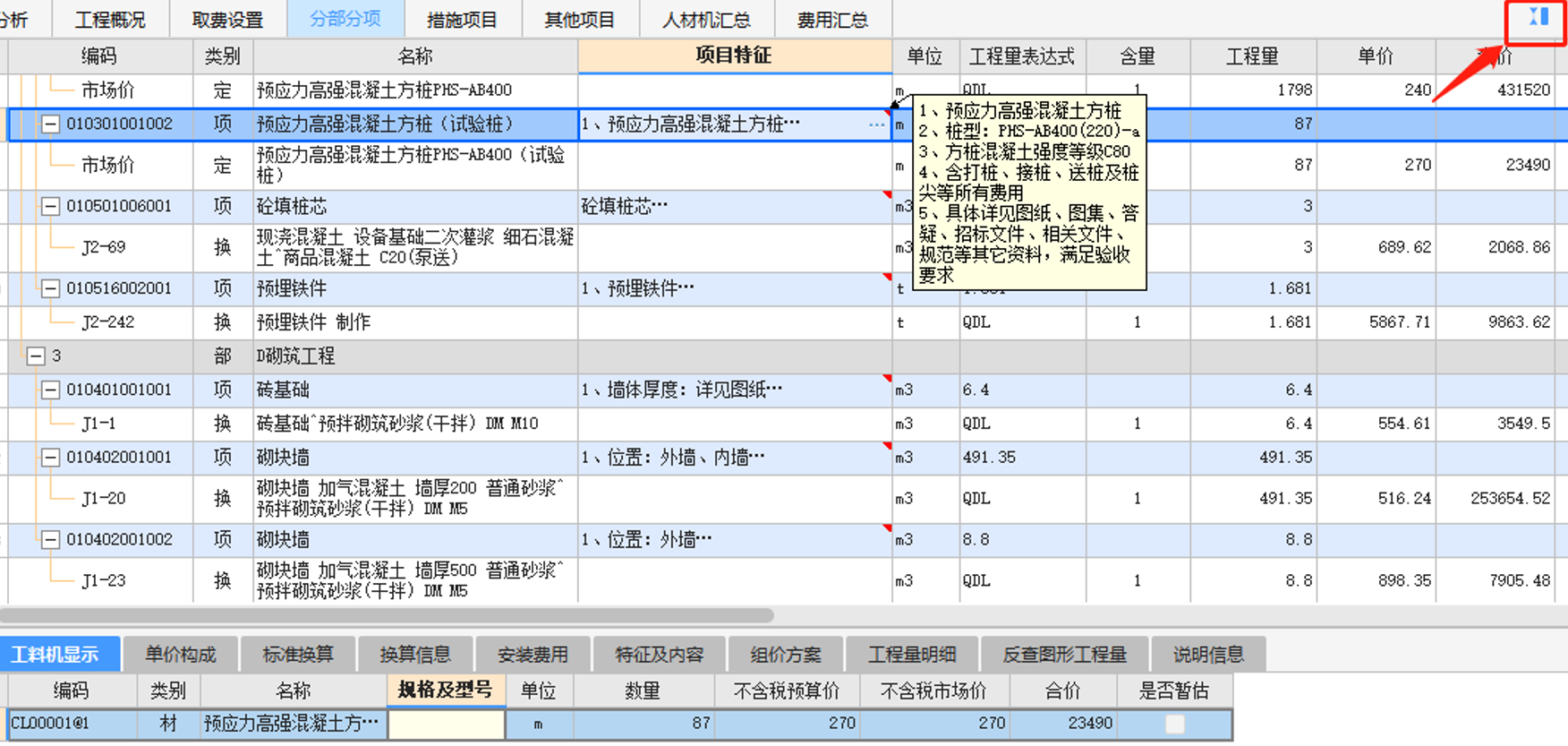1568x746 pixels.
Task: Open the ellipsis editor for 项目特征 of 010301001002
Action: [876, 124]
